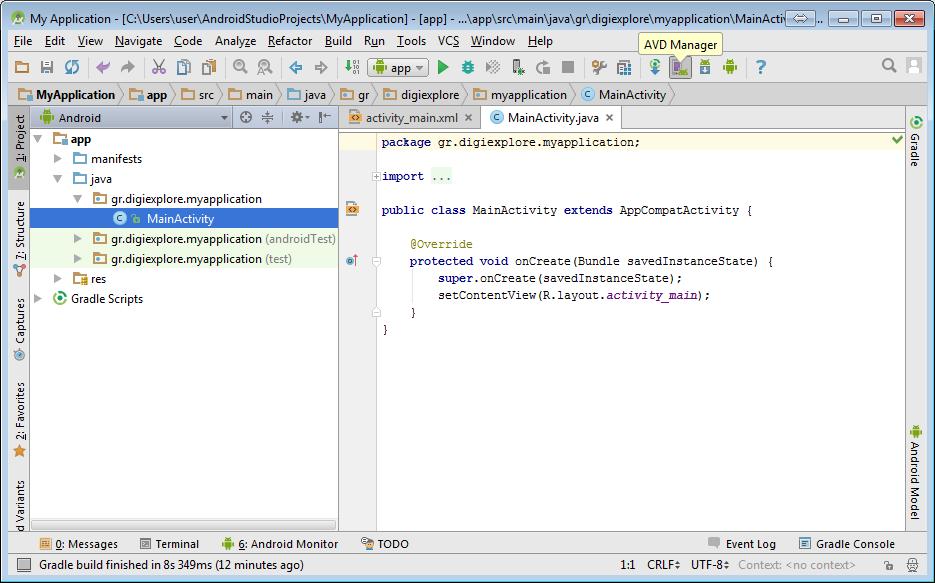Expand the folded import block

click(x=376, y=176)
